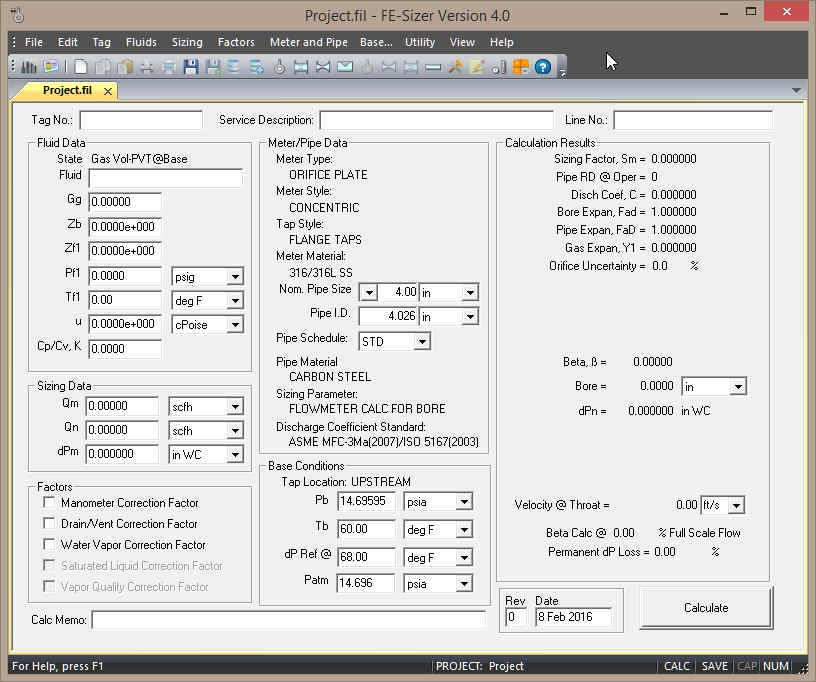Click the dP Ref @ 68.00 field
The height and width of the screenshot is (682, 816).
pyautogui.click(x=365, y=557)
